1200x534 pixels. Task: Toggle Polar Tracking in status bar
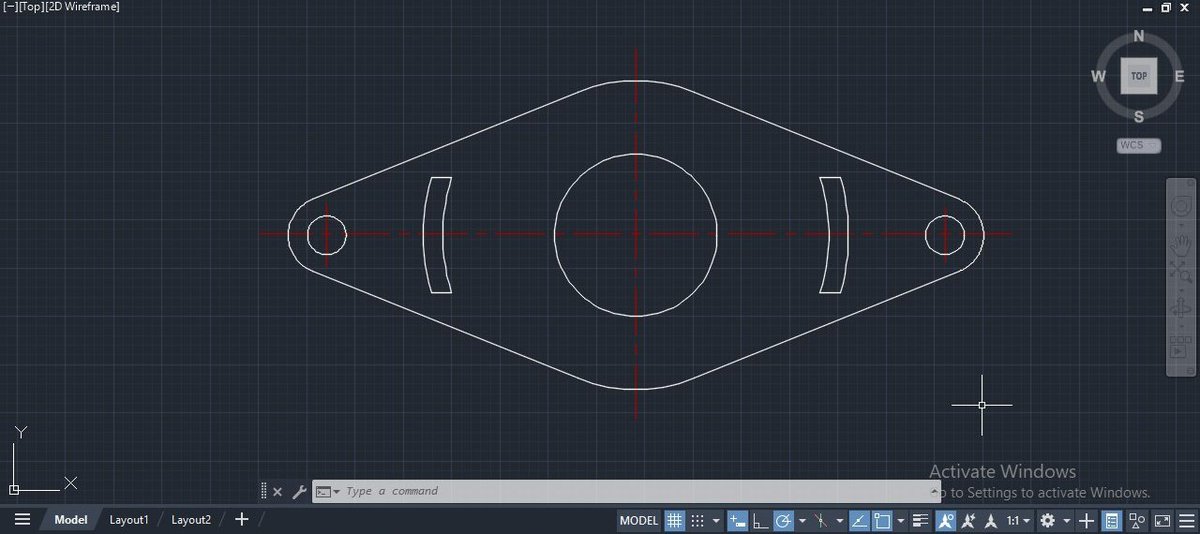pos(783,520)
